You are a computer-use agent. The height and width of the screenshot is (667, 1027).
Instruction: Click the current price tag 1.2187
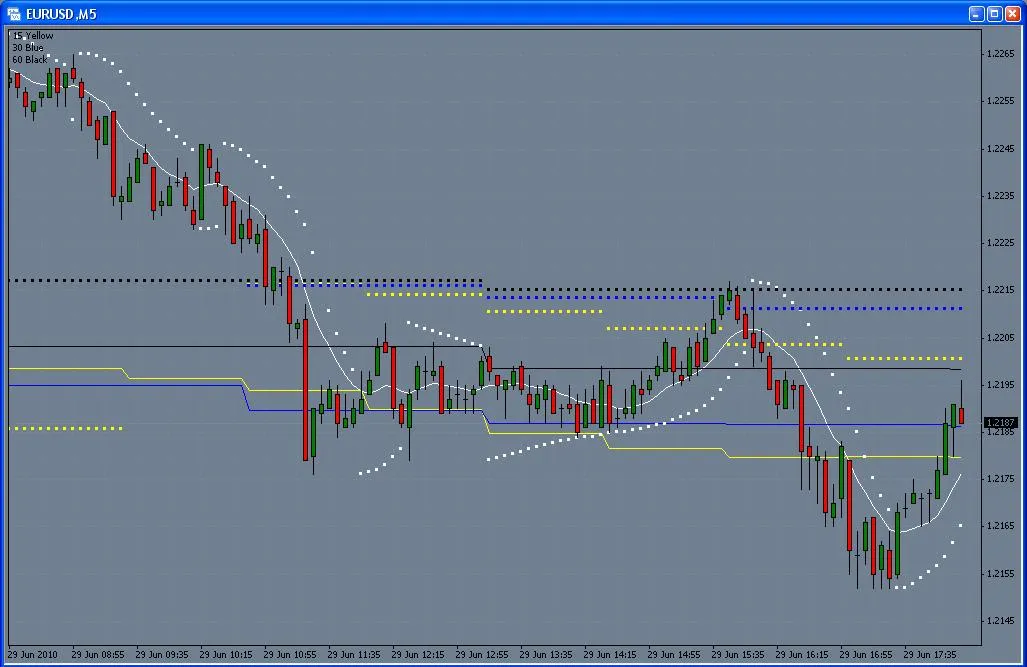tap(1000, 422)
